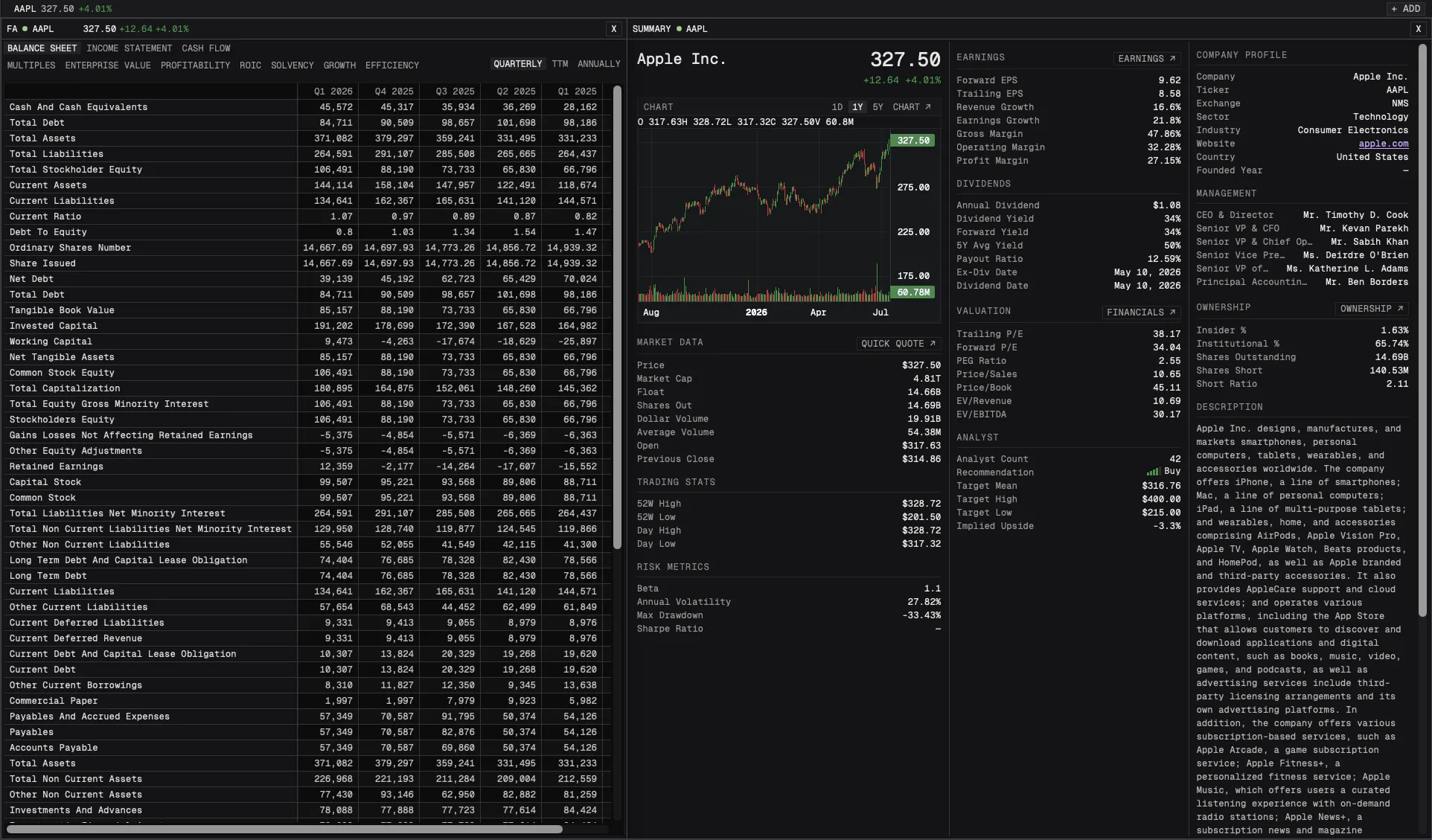Click the Max Drawdown value -33.43%

tap(921, 615)
